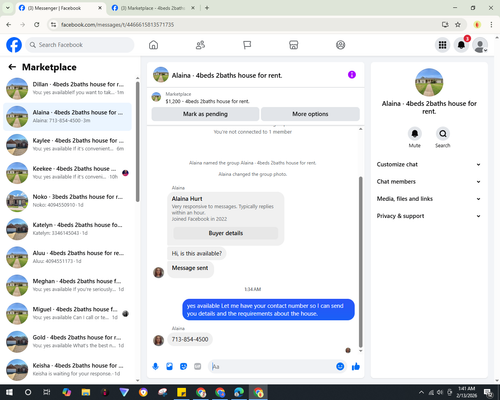500x400 pixels.
Task: Open File Explorer from taskbar
Action: tap(86, 392)
